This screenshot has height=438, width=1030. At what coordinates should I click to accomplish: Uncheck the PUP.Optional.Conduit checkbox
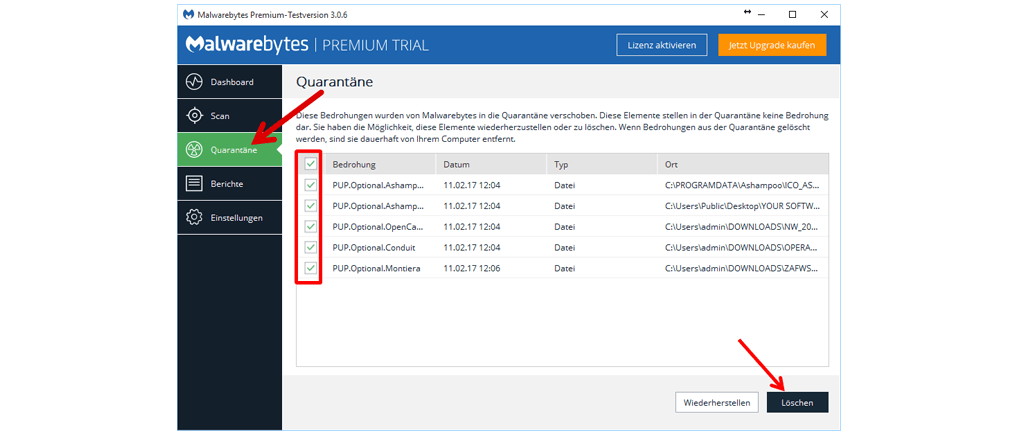(x=311, y=248)
